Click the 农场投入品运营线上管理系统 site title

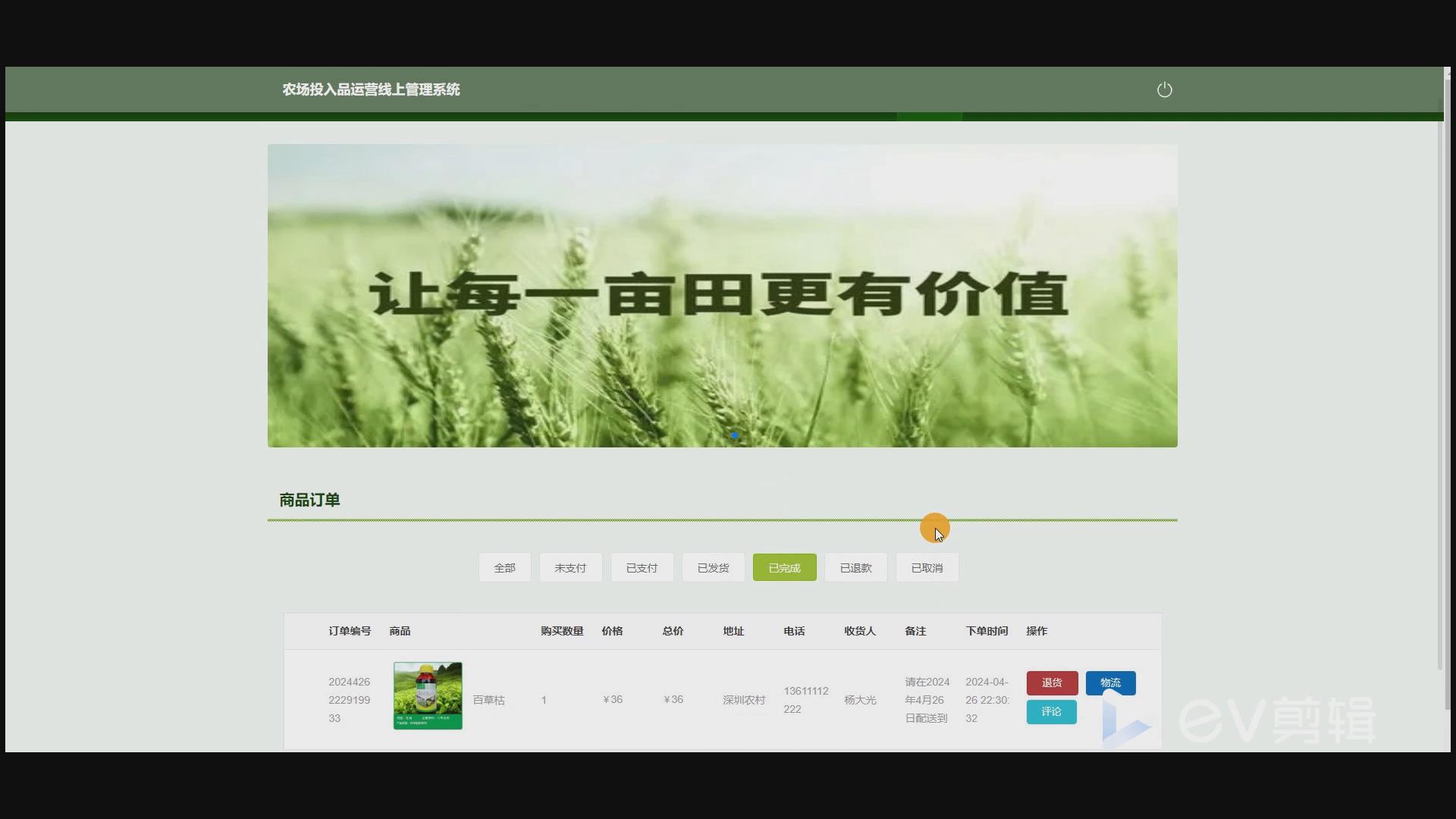[370, 89]
